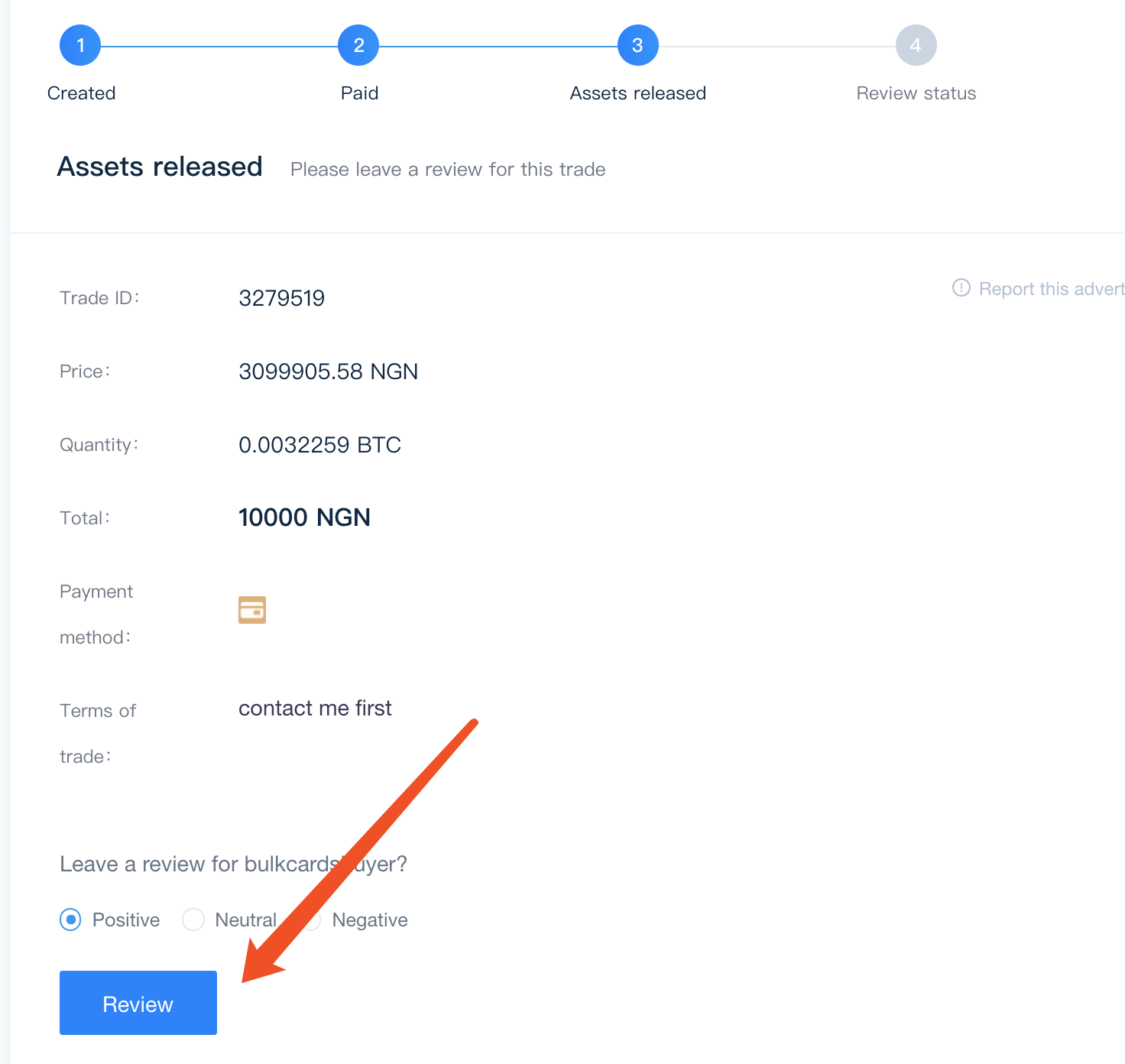The image size is (1125, 1064).
Task: Click the Review status step label
Action: (916, 93)
